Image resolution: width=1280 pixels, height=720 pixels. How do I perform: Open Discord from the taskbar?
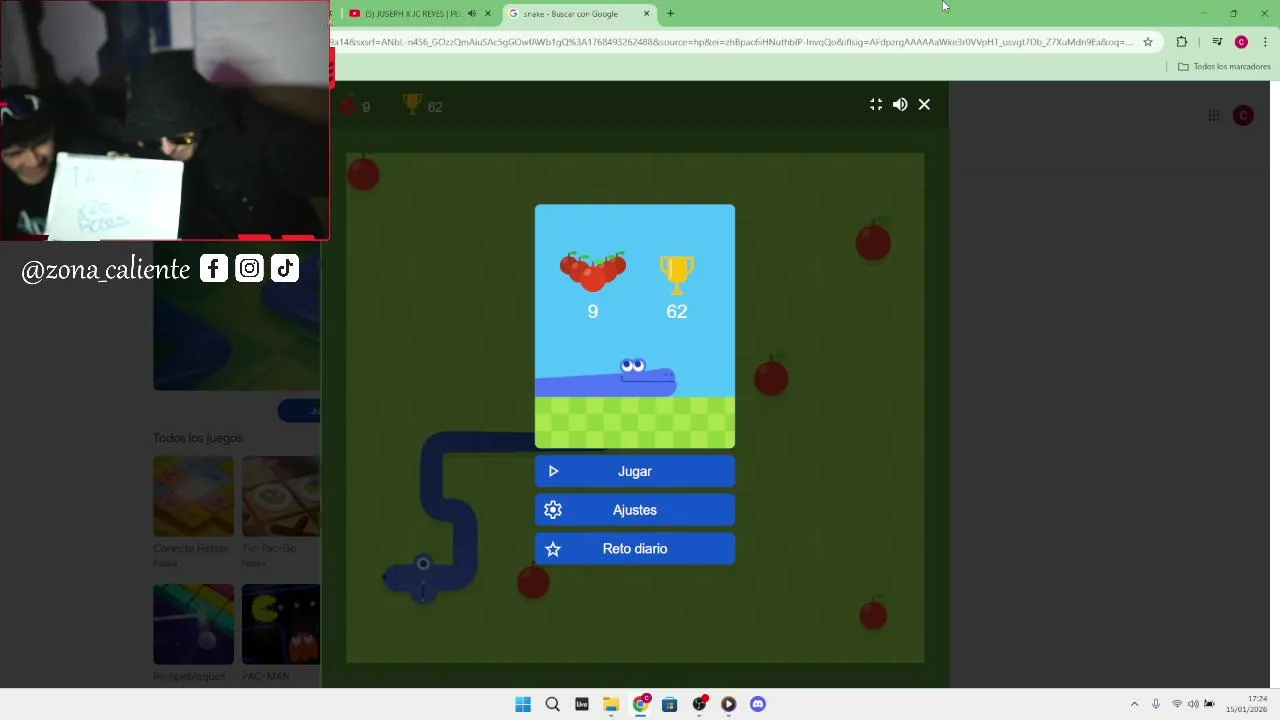click(x=758, y=704)
